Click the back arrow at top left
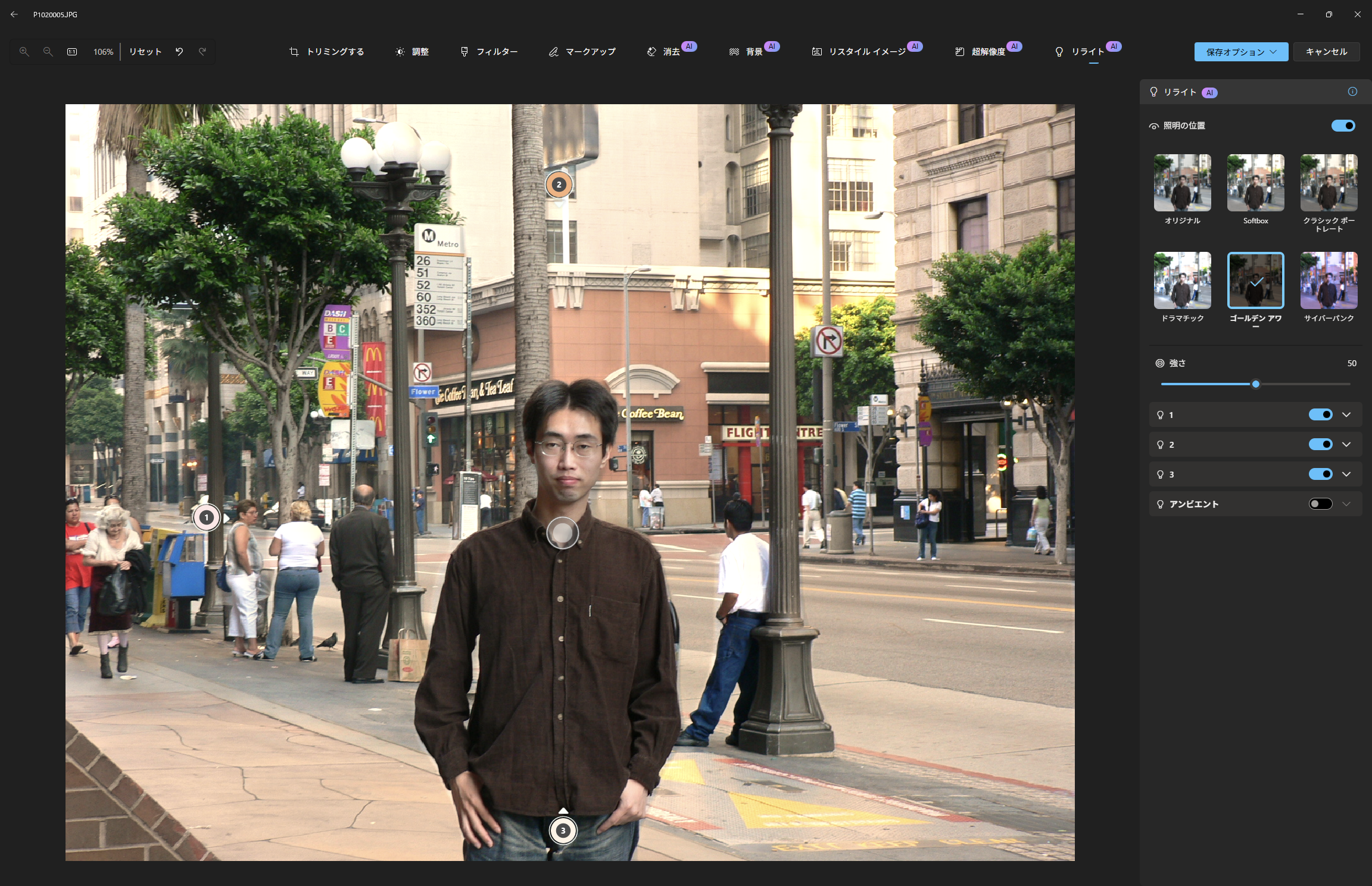 point(14,14)
